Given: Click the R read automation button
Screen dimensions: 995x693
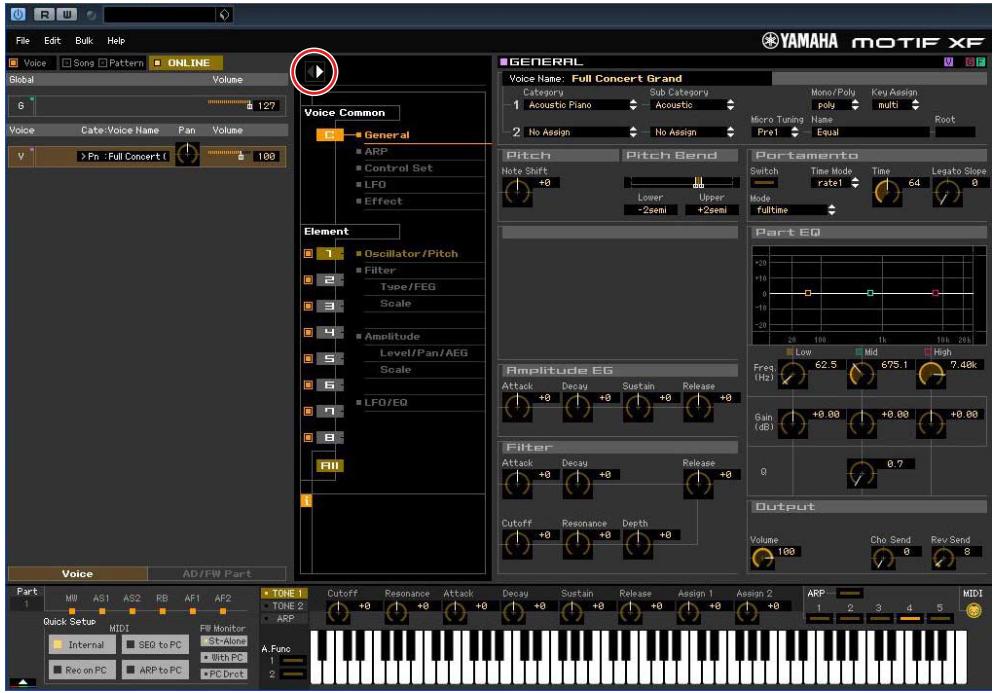Looking at the screenshot, I should pyautogui.click(x=44, y=14).
